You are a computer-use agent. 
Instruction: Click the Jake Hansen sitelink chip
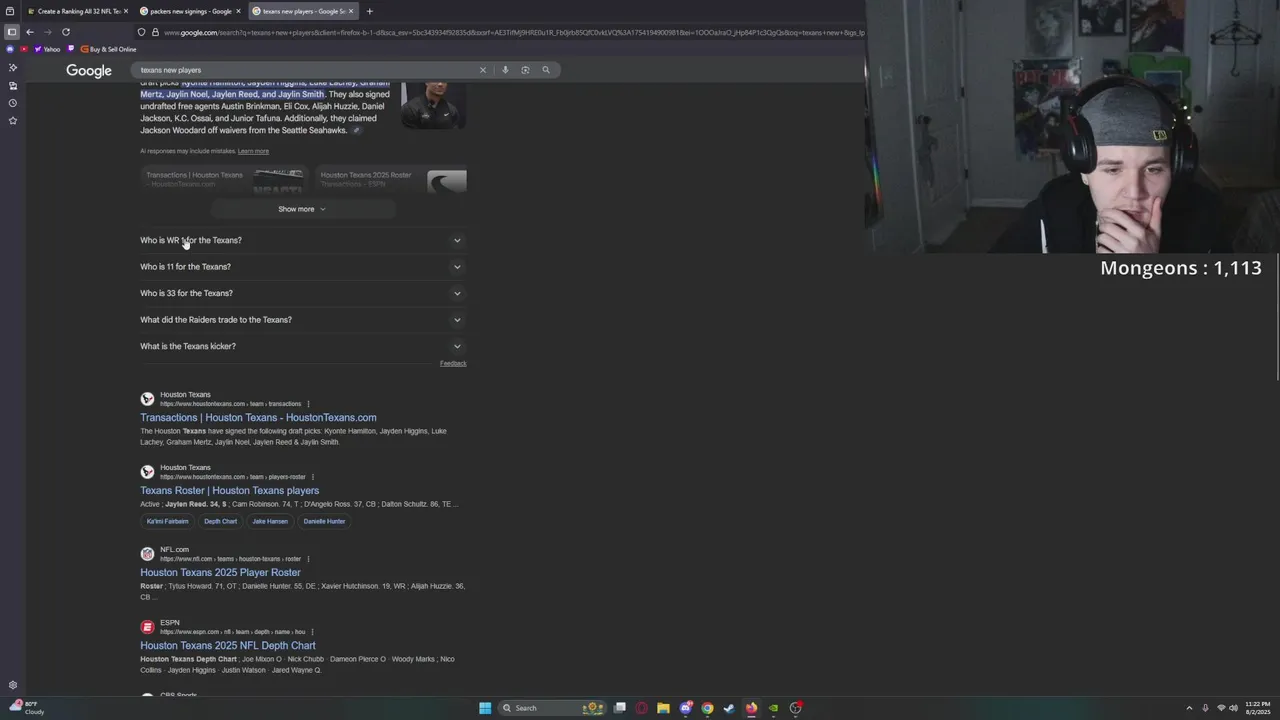tap(270, 521)
